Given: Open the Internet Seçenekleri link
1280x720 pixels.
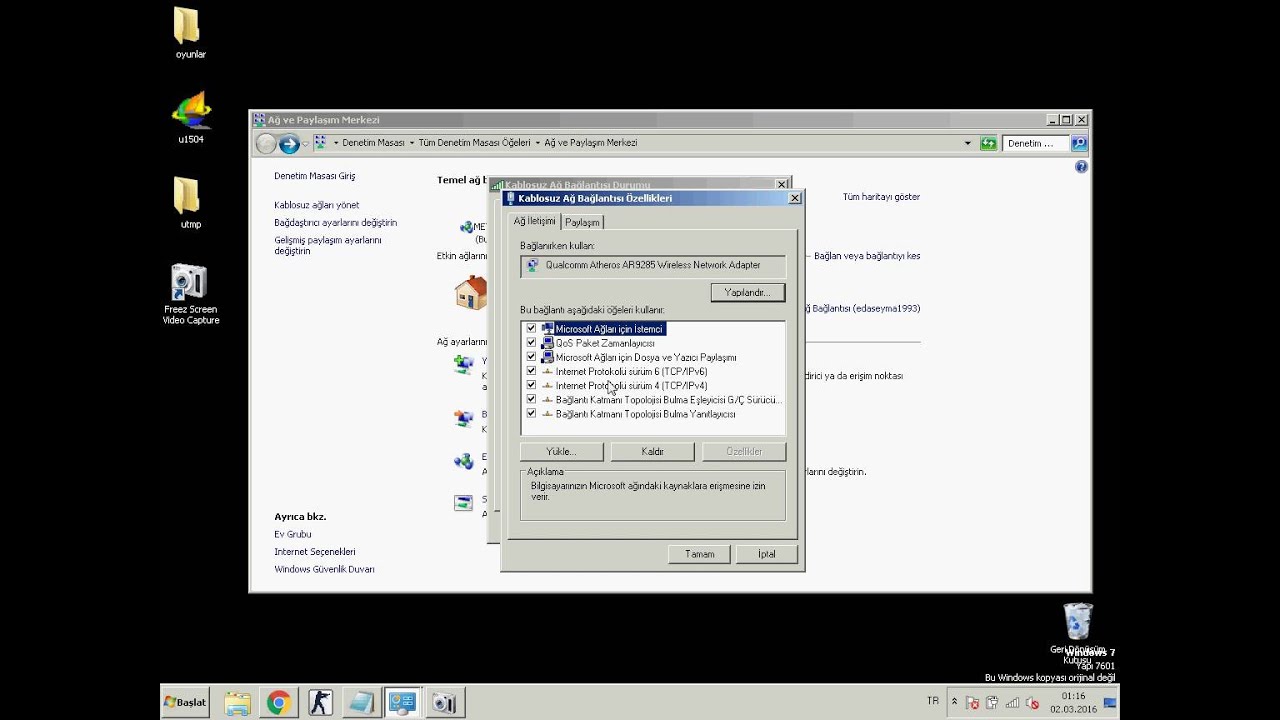Looking at the screenshot, I should [315, 552].
